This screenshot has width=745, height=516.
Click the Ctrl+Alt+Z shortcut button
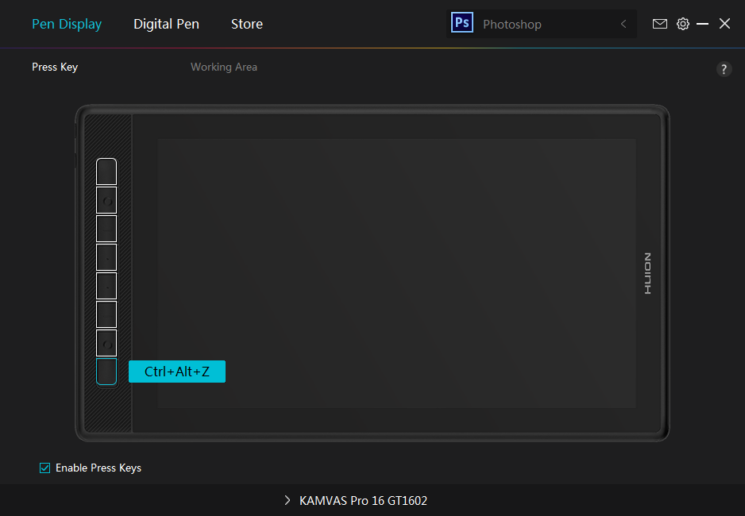(x=177, y=371)
